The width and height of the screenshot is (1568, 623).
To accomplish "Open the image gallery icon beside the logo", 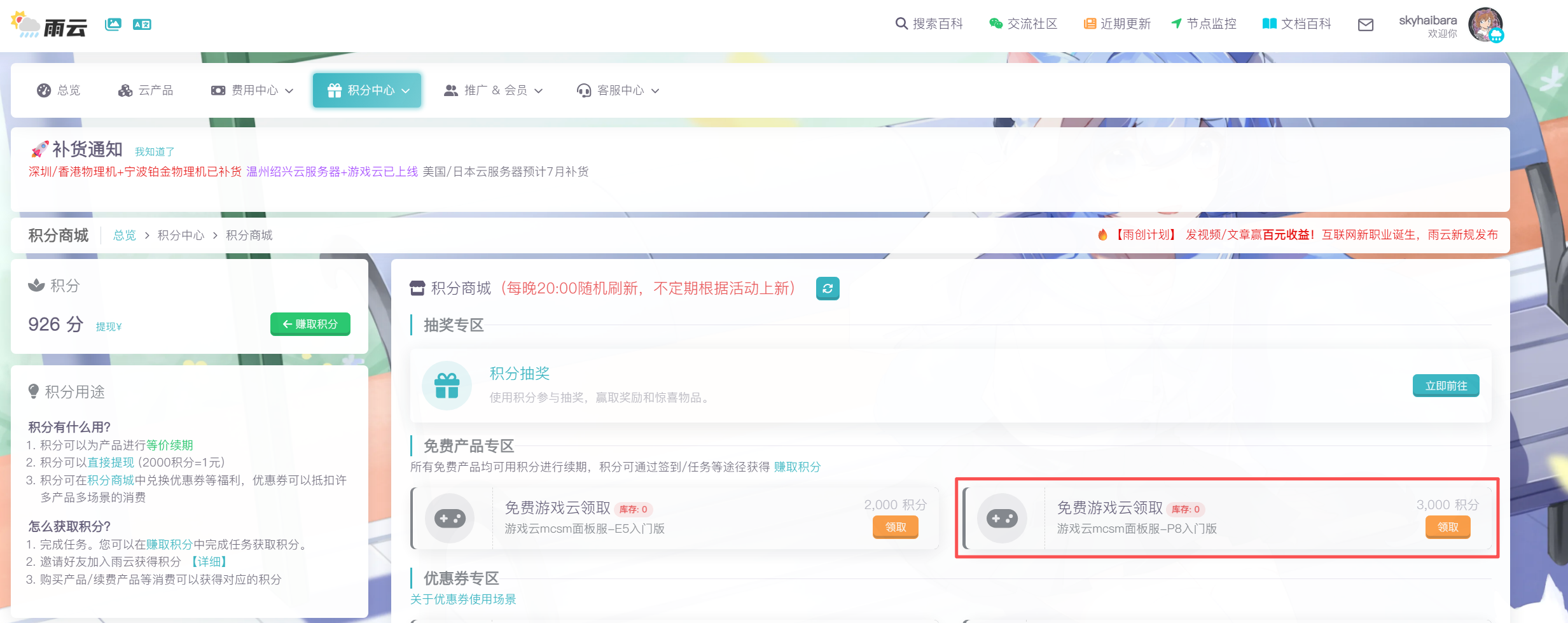I will click(x=113, y=24).
